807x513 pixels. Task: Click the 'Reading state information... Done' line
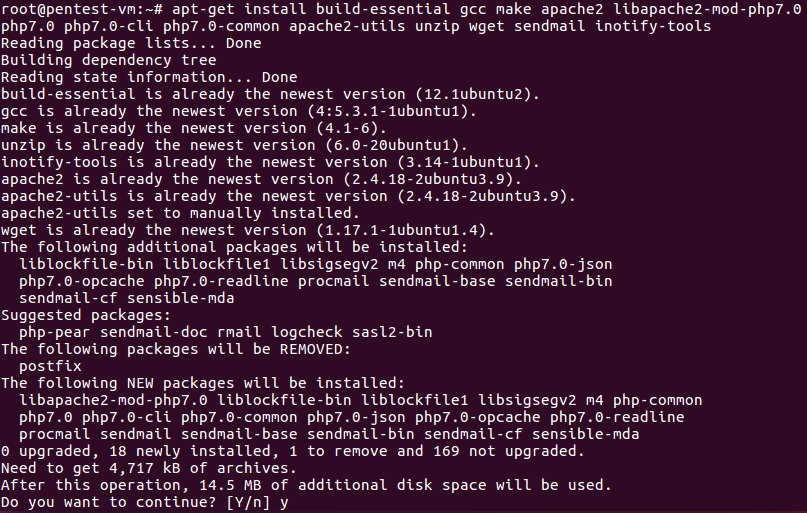coord(149,77)
